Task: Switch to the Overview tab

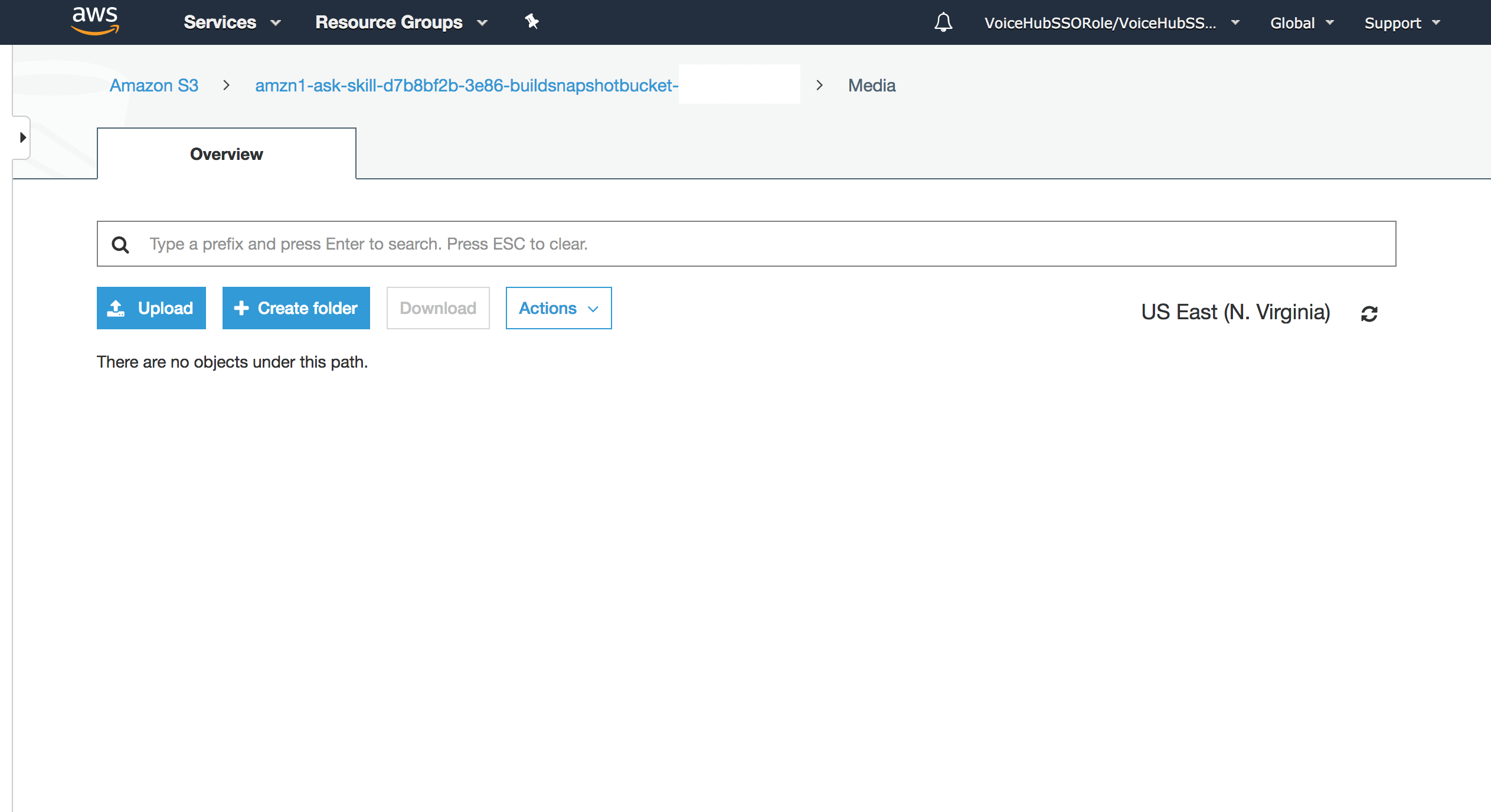Action: pos(226,154)
